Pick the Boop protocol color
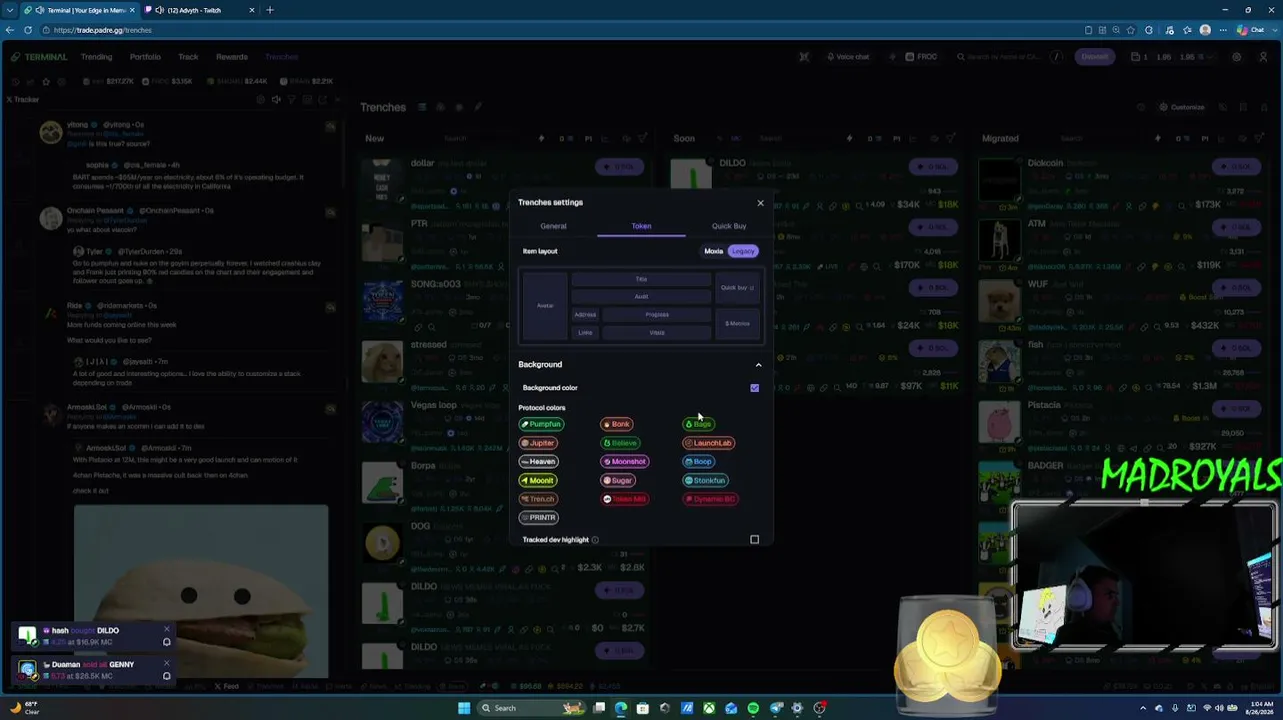This screenshot has height=720, width=1283. coord(698,462)
